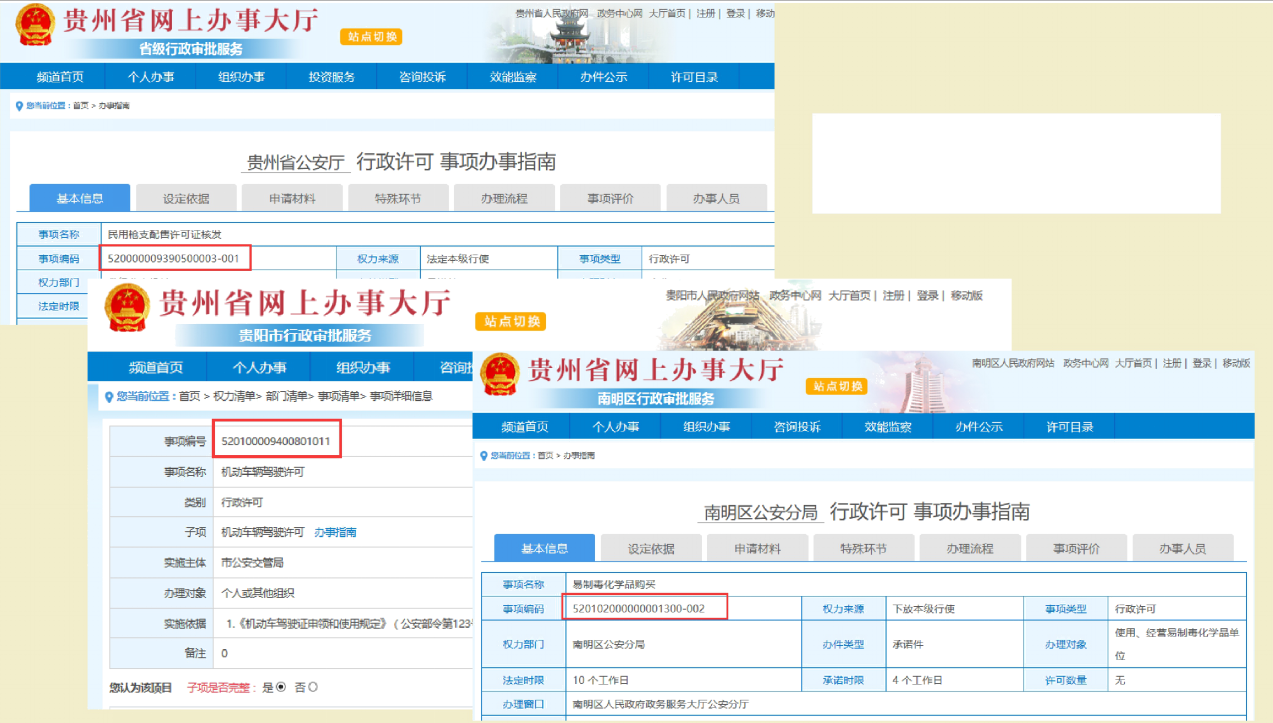
Task: Select the 办事人员 tab on the 南明区公安分局 page
Action: tap(1182, 548)
